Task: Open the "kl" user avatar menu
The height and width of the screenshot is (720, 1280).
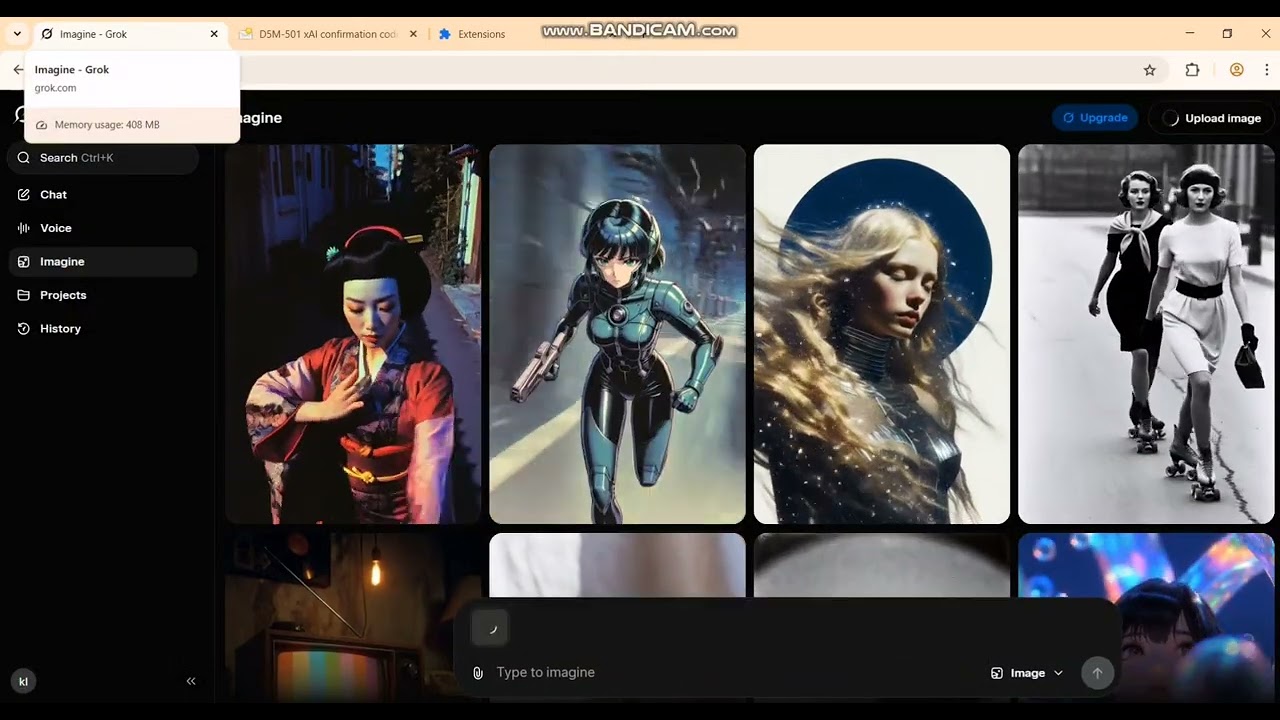Action: click(23, 681)
